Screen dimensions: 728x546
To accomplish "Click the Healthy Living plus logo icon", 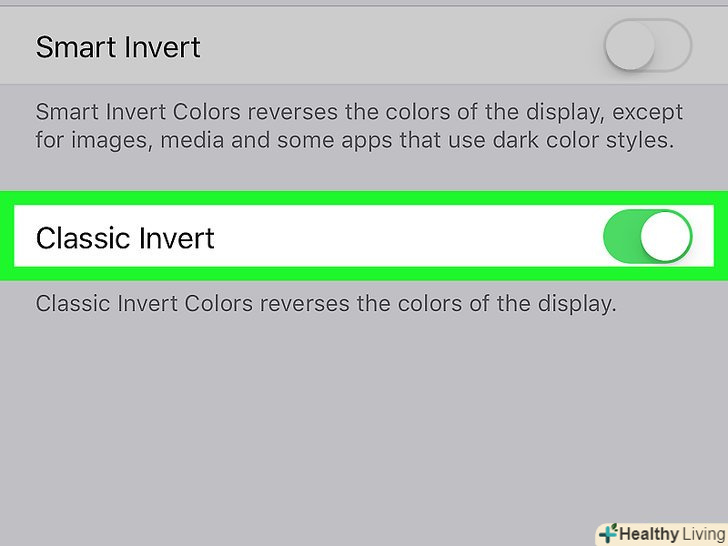I will tap(607, 533).
